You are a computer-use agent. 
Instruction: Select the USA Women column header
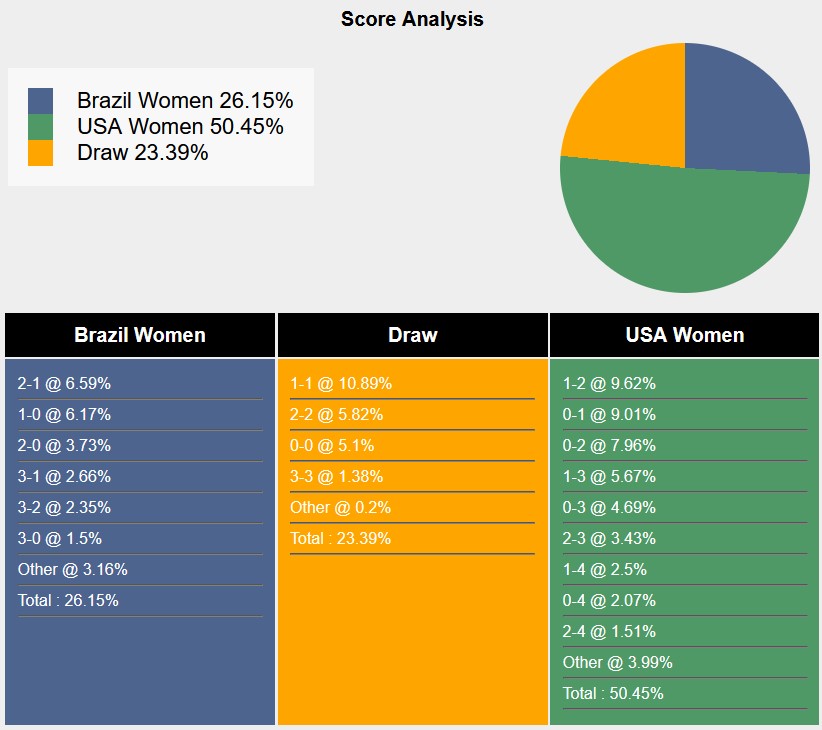click(685, 335)
